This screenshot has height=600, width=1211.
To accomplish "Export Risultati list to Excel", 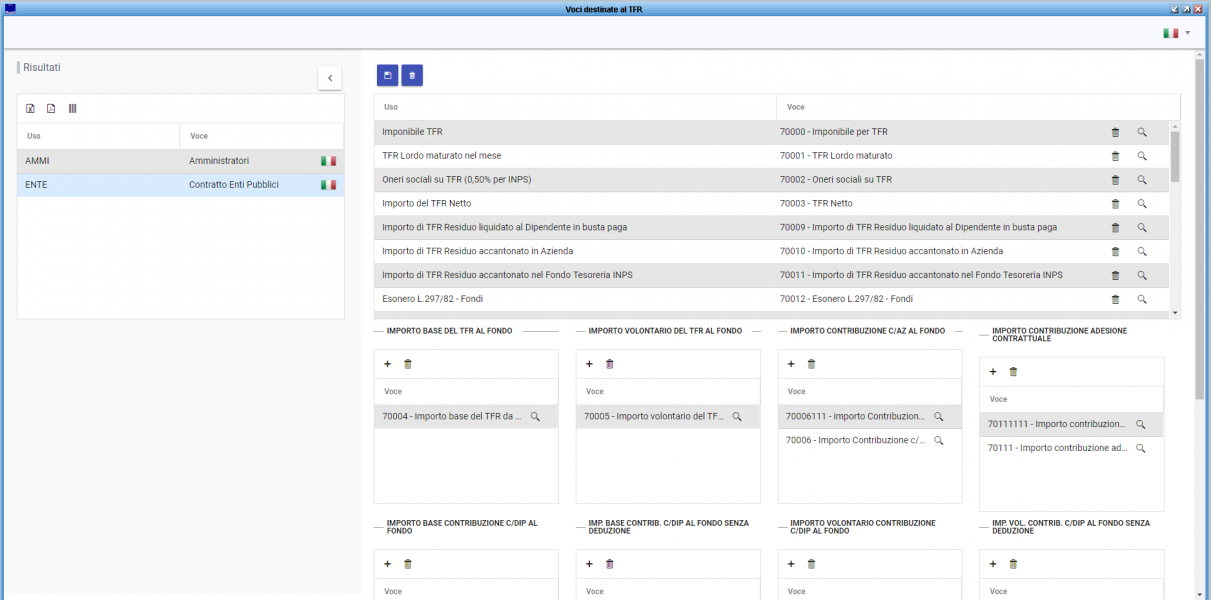I will [30, 108].
